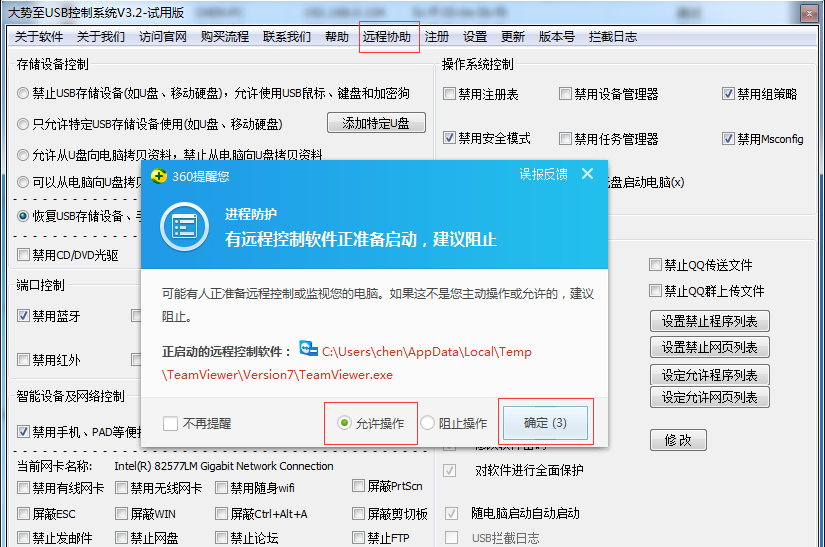Enable 禁用设备管理器 checkbox

click(x=565, y=94)
